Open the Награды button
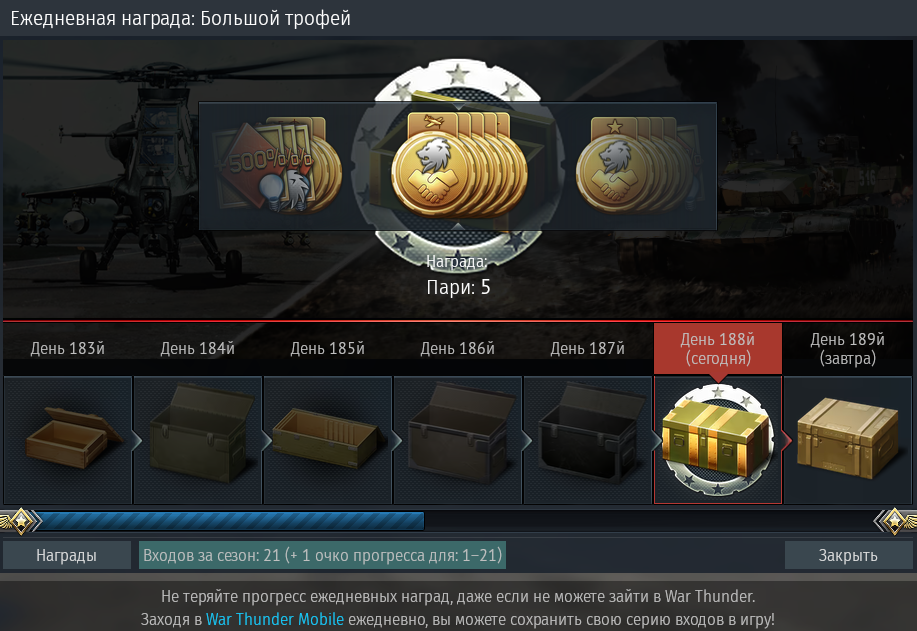 click(x=67, y=555)
